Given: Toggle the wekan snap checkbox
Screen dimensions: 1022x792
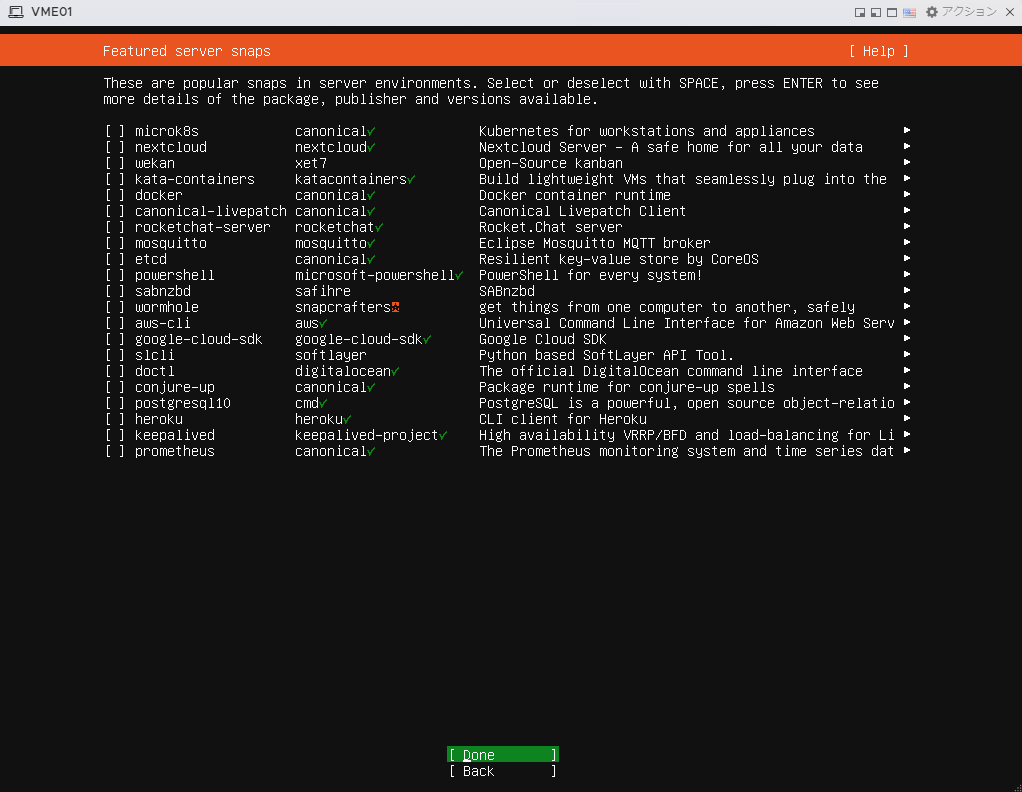Looking at the screenshot, I should (115, 163).
